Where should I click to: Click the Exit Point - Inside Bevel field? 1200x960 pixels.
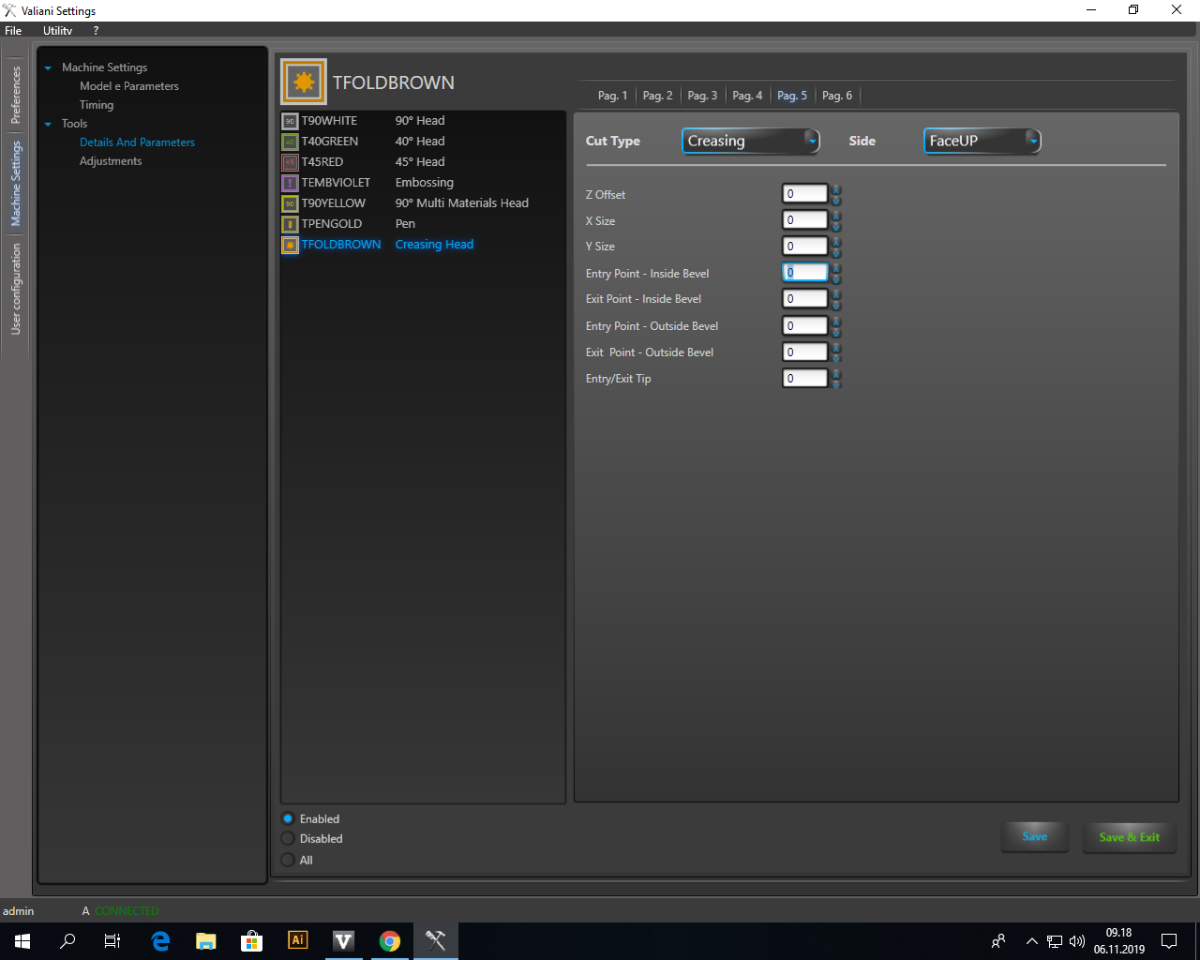[x=805, y=299]
